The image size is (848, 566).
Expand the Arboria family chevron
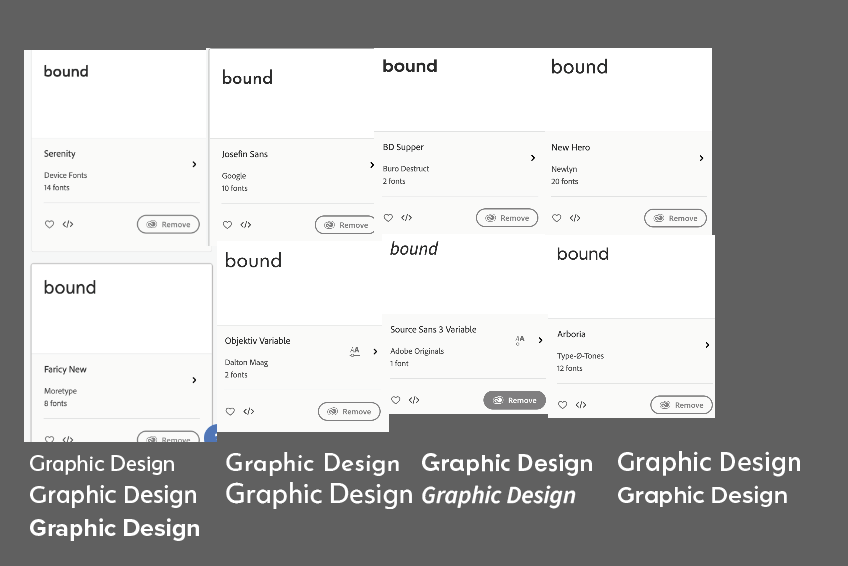coord(707,345)
